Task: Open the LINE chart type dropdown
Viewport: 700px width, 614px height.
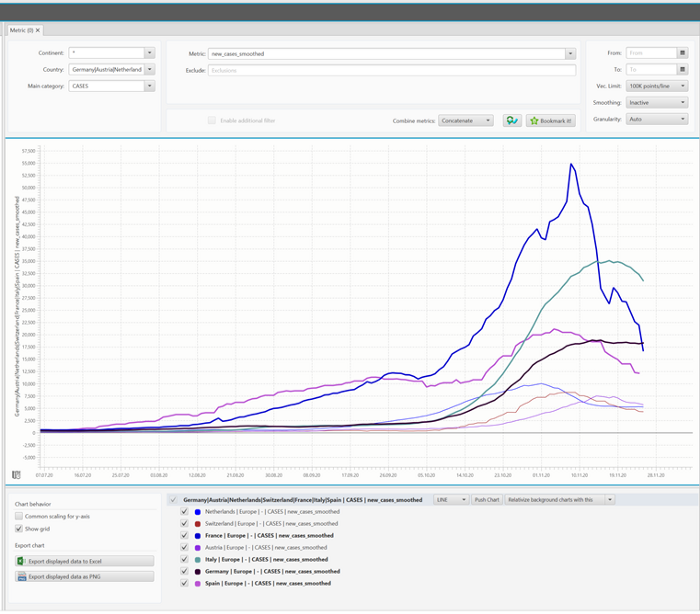Action: 450,499
